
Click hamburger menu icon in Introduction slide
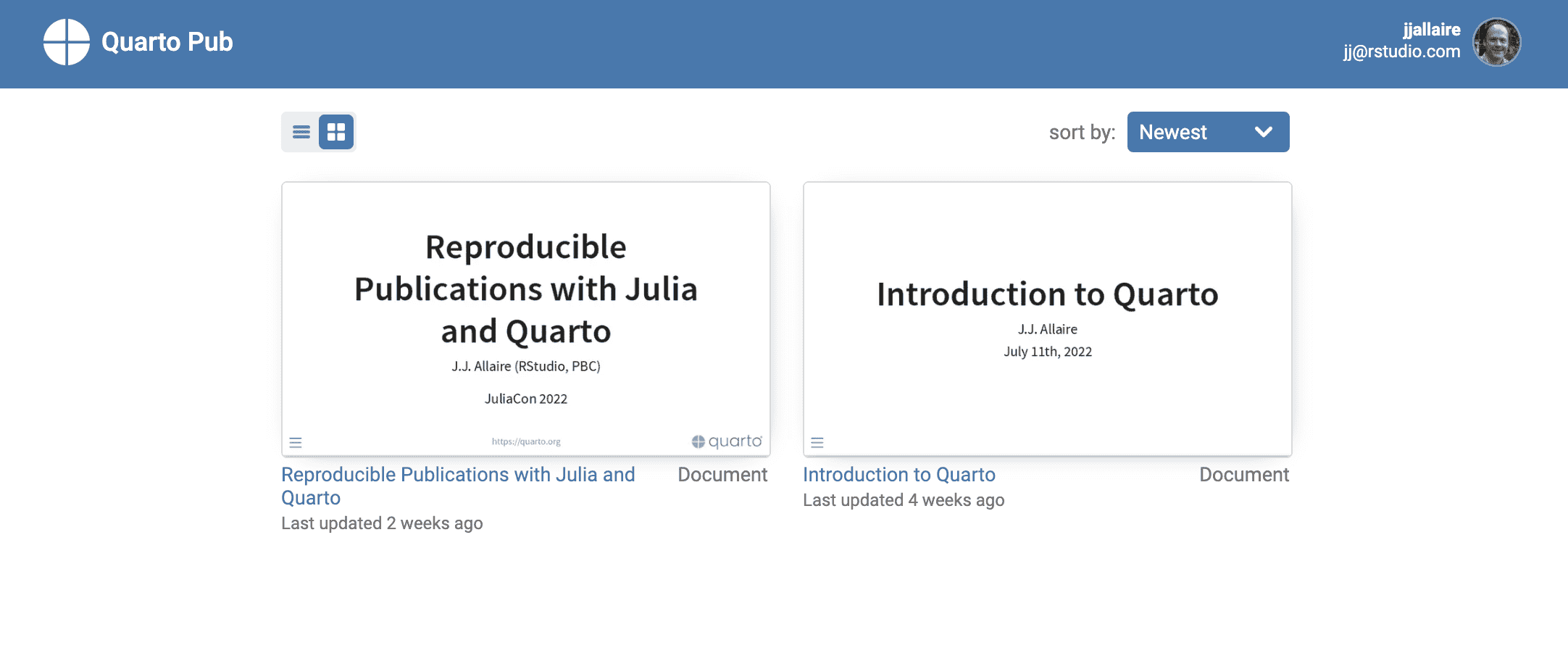coord(817,442)
